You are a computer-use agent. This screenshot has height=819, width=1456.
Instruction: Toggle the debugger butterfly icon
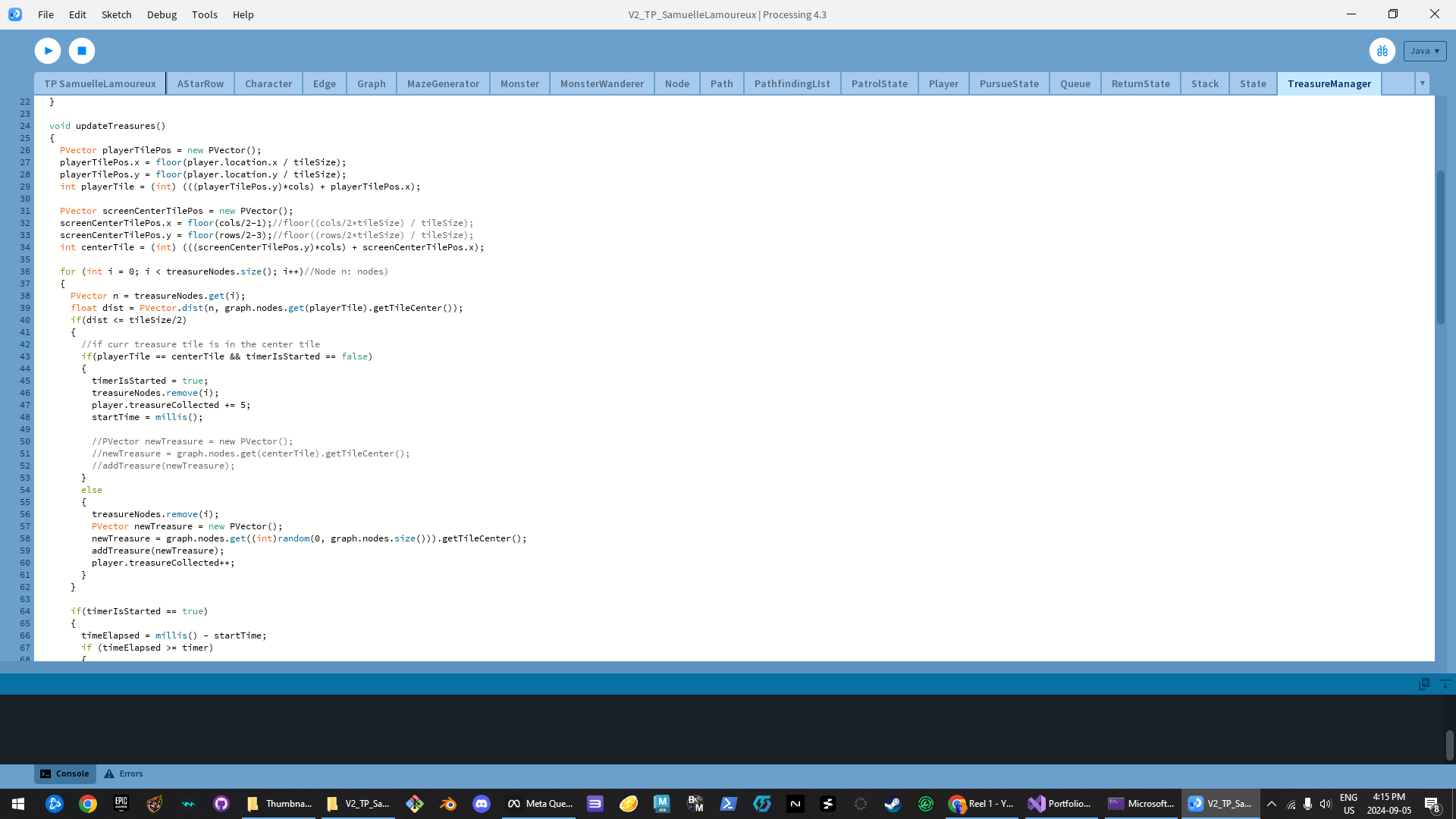pos(1382,51)
